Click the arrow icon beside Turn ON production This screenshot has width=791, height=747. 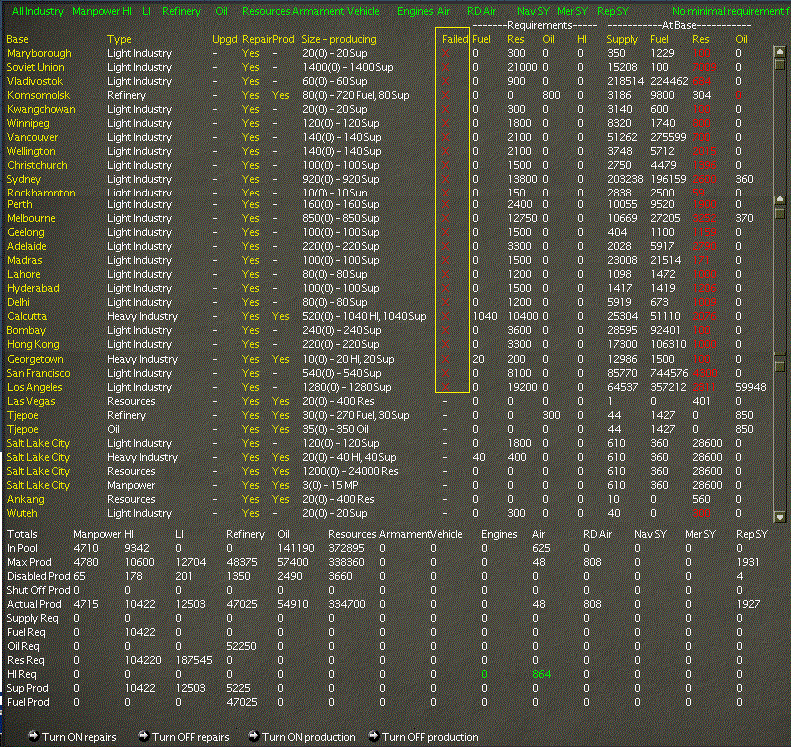point(253,735)
